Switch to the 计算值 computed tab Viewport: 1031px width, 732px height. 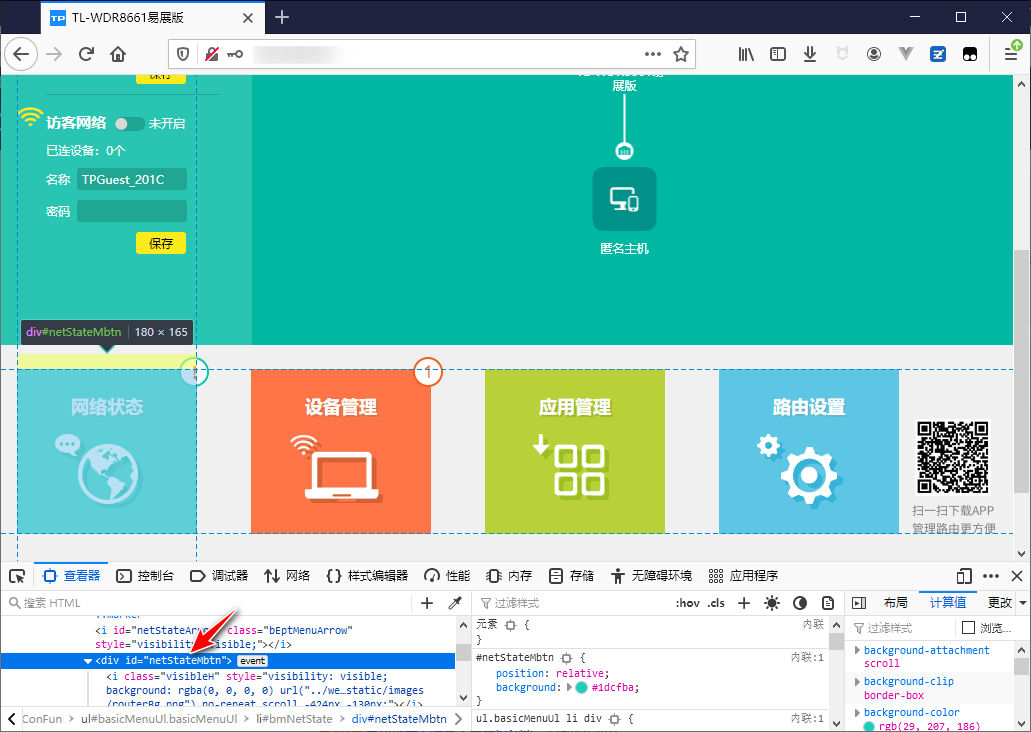point(948,603)
